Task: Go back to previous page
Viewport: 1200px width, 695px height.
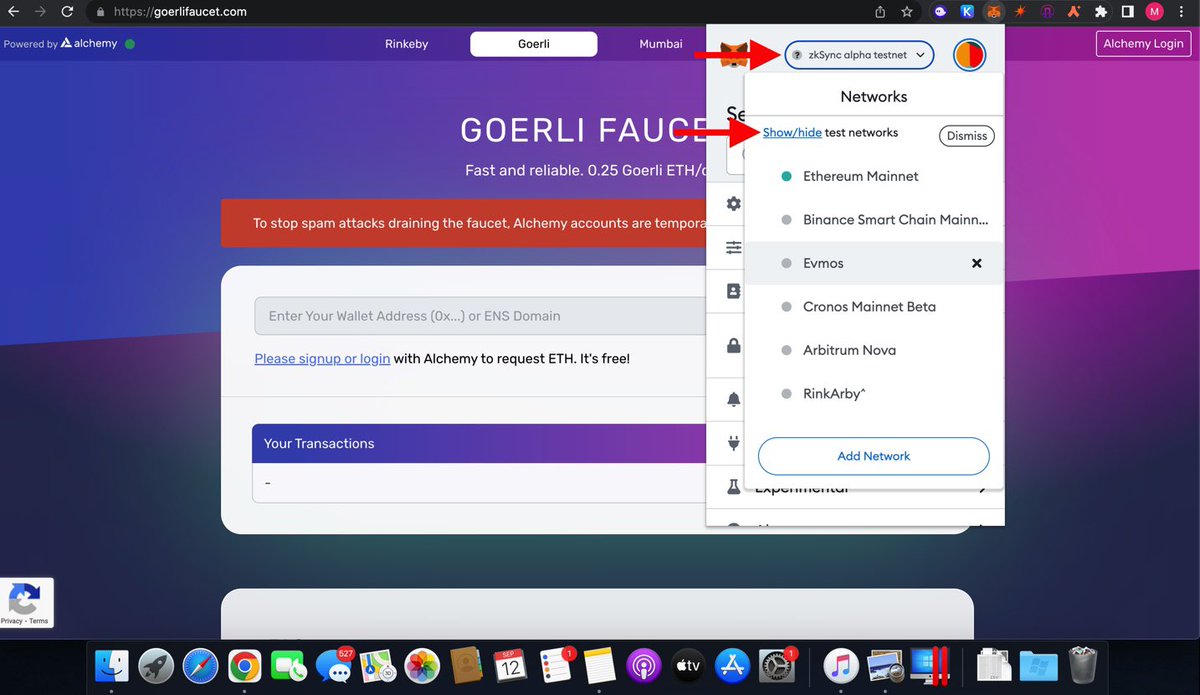Action: [x=13, y=12]
